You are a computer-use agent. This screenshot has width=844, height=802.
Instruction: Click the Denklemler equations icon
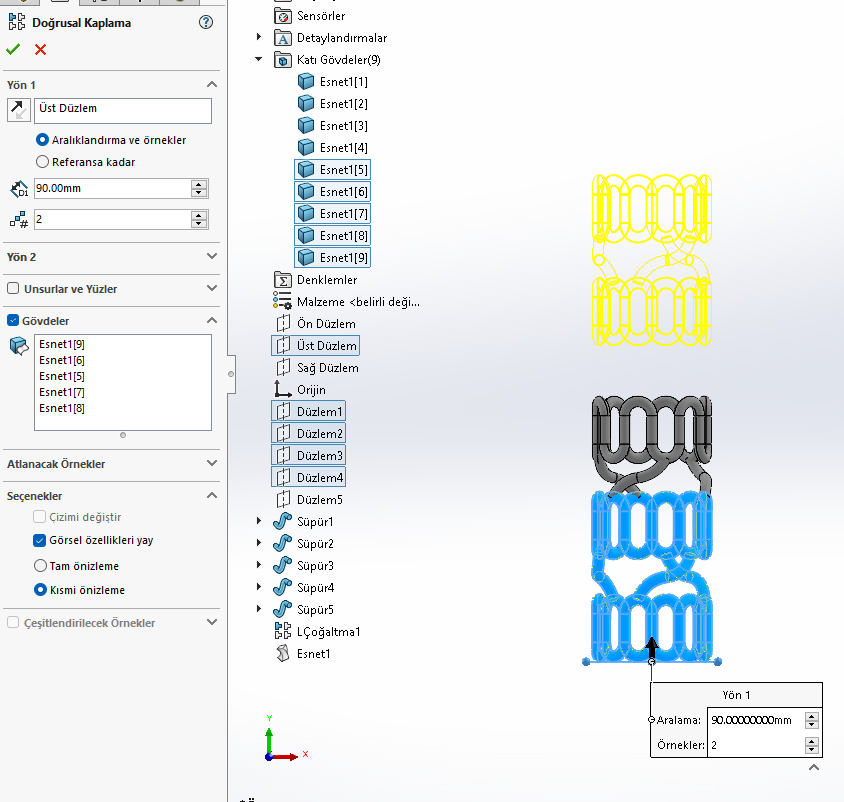tap(282, 280)
